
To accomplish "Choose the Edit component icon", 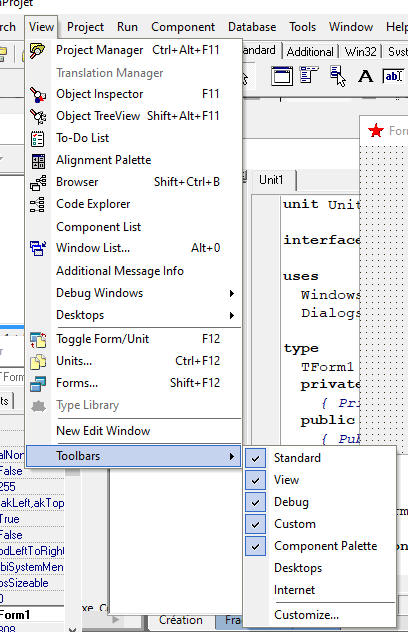I will point(393,76).
